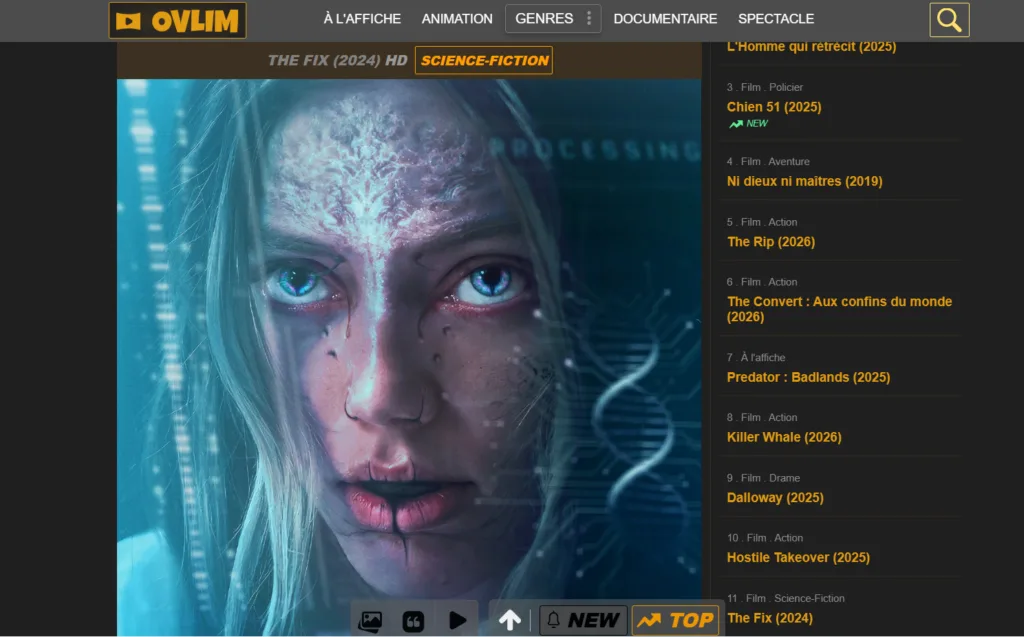Expand the GENRES dropdown menu

[x=544, y=19]
